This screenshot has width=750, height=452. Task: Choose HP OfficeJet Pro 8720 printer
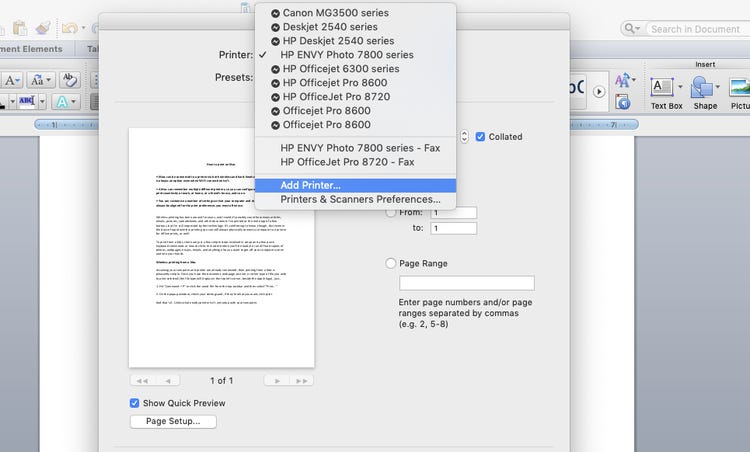(x=355, y=96)
